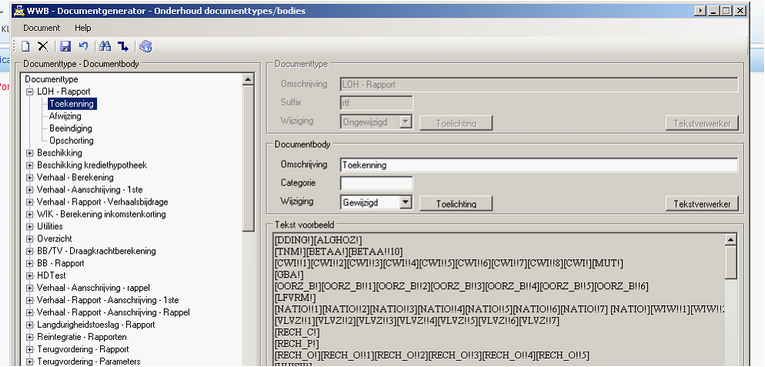Select Verhaal - Rapport - Aanschrijving - 1ste
Viewport: 765px width, 367px height.
point(108,300)
